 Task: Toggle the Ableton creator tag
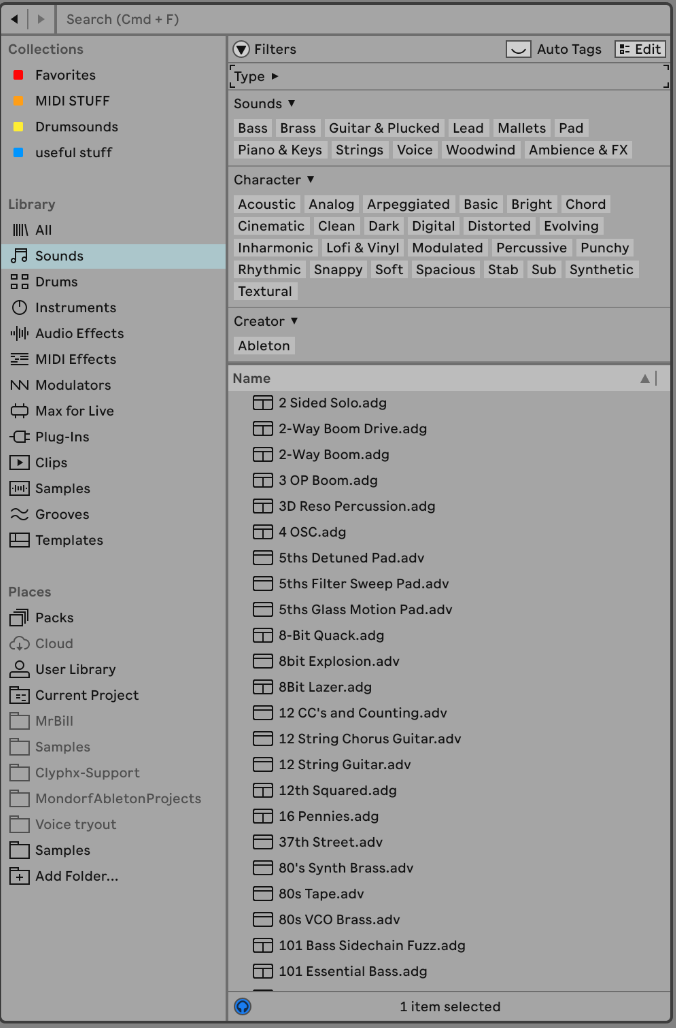264,345
